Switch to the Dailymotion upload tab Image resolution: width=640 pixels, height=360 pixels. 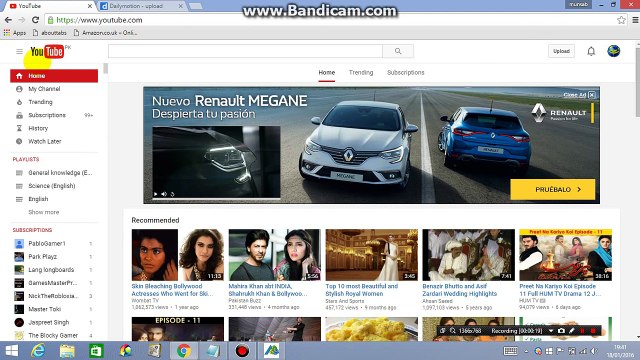(x=141, y=6)
